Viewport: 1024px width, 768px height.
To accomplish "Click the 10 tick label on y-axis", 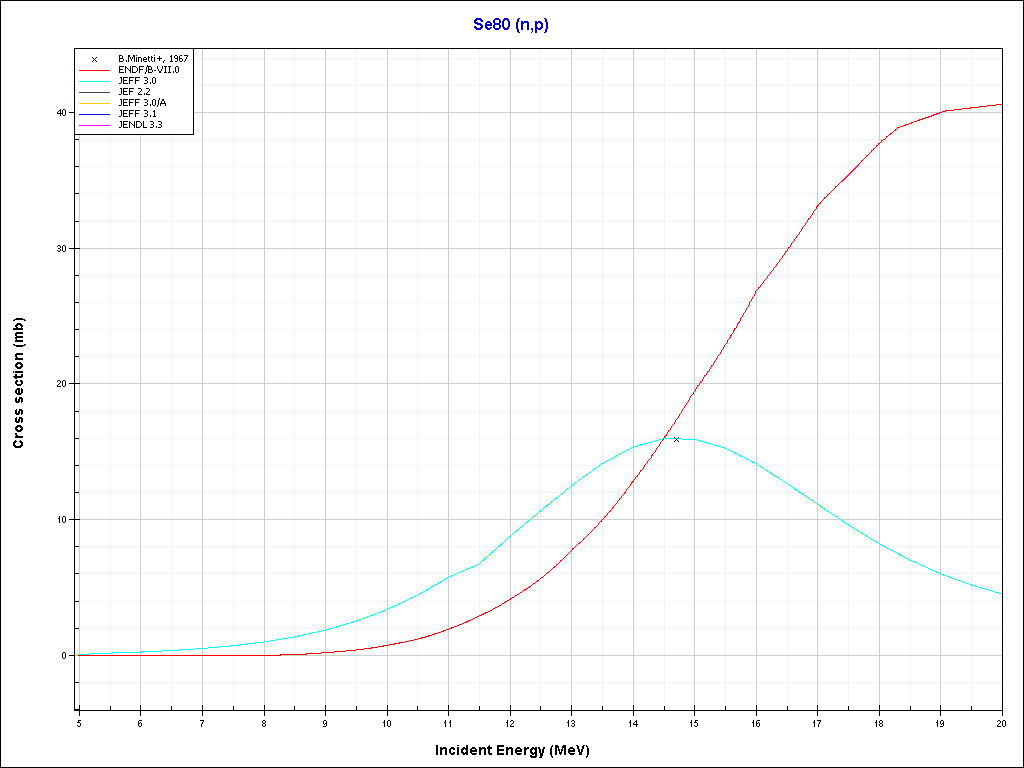I will (61, 520).
